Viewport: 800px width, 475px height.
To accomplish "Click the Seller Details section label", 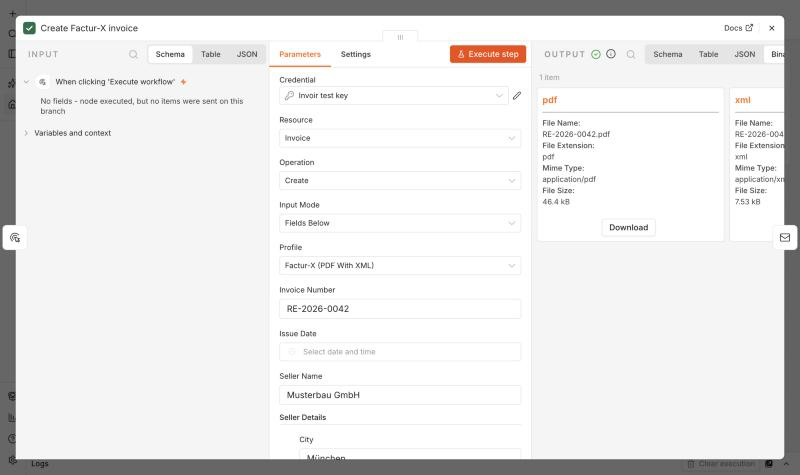I will tap(303, 417).
